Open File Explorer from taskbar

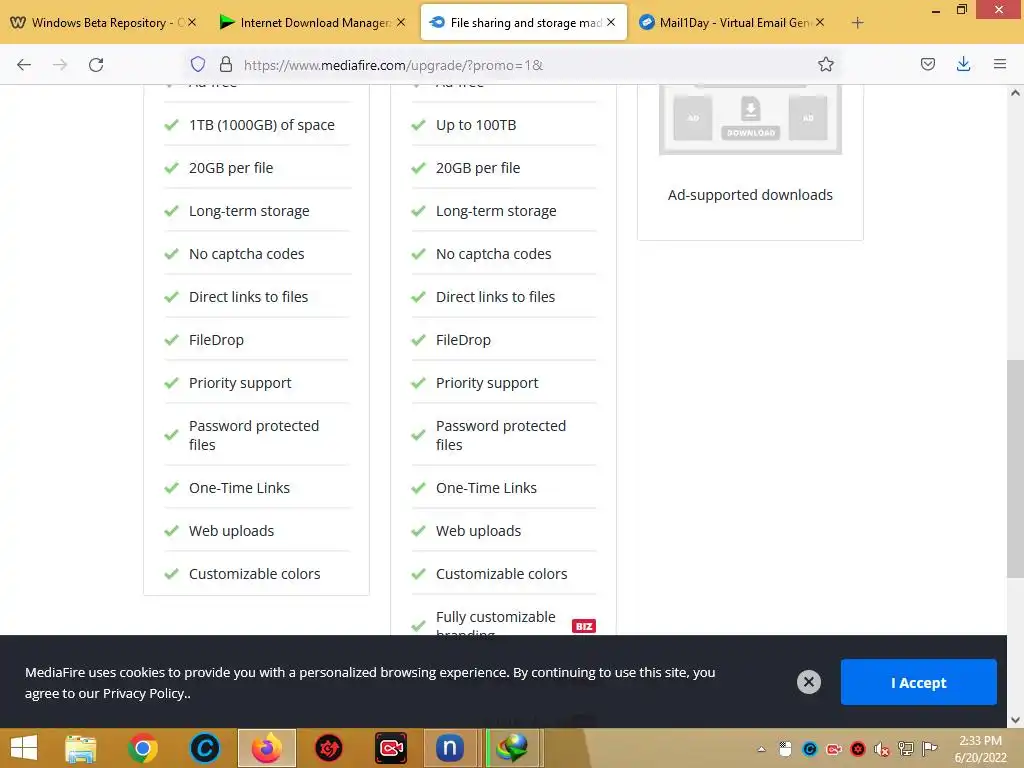tap(80, 748)
